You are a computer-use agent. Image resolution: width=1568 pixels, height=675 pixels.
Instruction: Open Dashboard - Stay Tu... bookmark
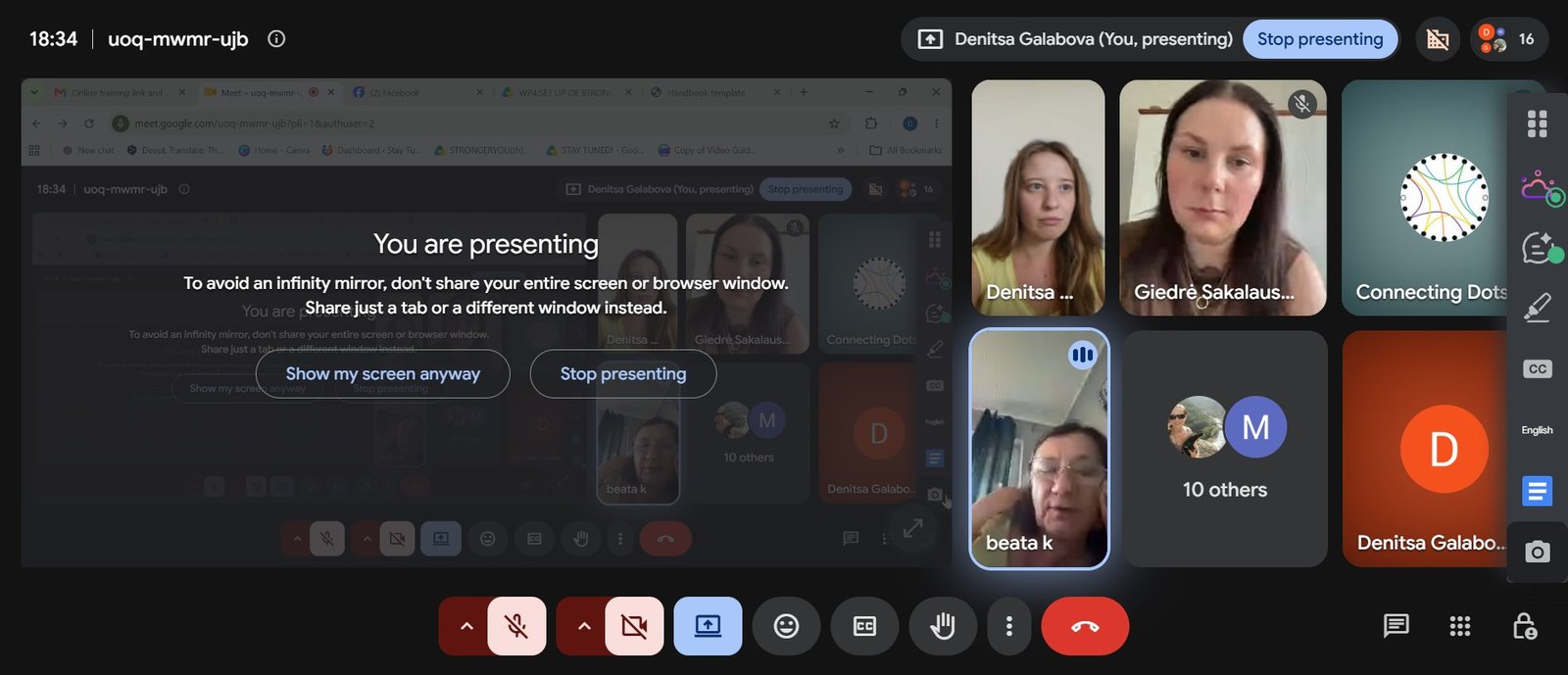pyautogui.click(x=370, y=150)
